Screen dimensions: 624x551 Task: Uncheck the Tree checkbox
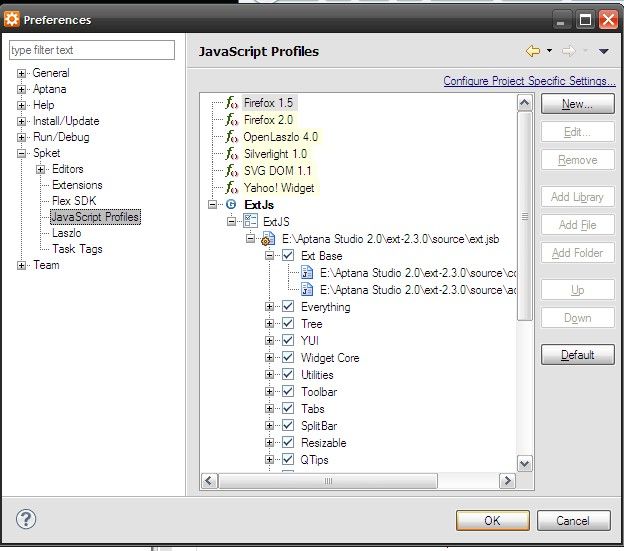click(288, 323)
